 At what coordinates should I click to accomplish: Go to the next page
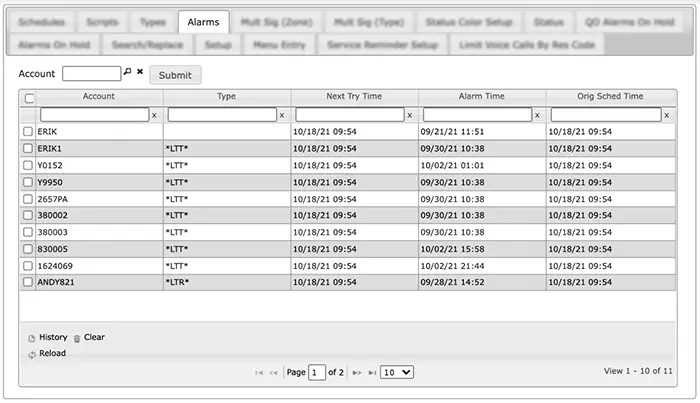pyautogui.click(x=357, y=373)
